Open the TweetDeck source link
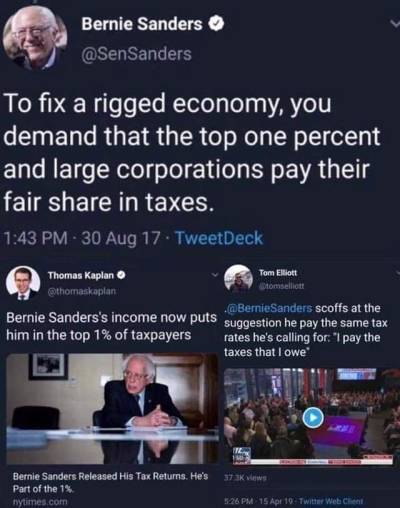 pyautogui.click(x=219, y=238)
